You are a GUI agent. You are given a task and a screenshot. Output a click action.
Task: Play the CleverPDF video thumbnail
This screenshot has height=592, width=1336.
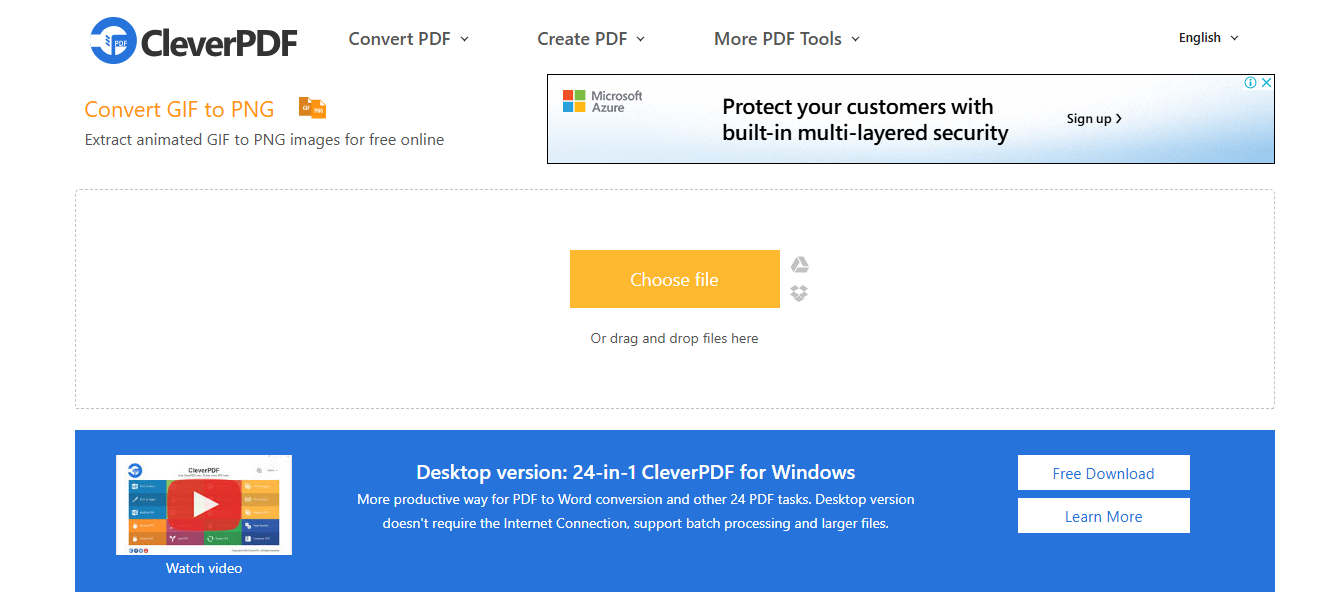click(x=204, y=505)
